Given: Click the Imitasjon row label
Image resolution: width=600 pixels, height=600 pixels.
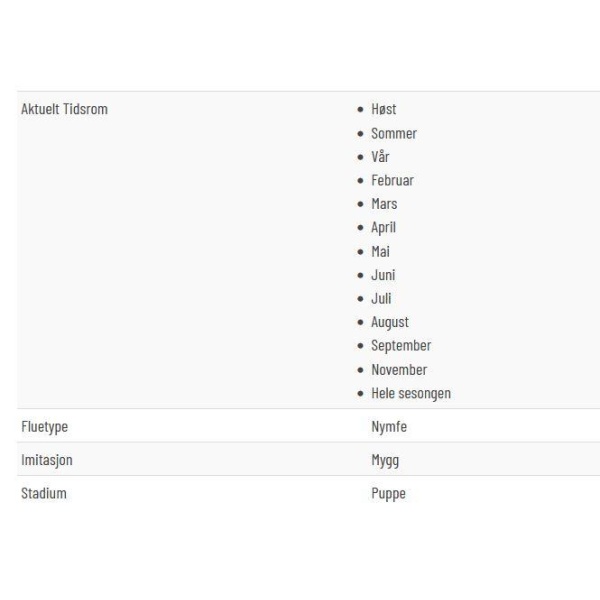Looking at the screenshot, I should (x=47, y=460).
